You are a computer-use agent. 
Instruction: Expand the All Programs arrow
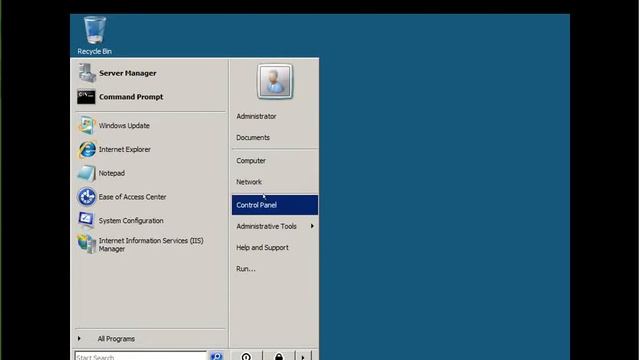click(79, 338)
